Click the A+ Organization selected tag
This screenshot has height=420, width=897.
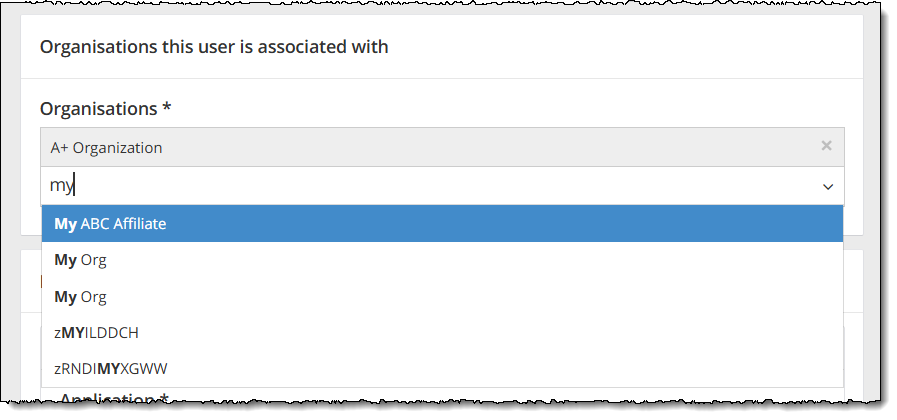click(106, 147)
